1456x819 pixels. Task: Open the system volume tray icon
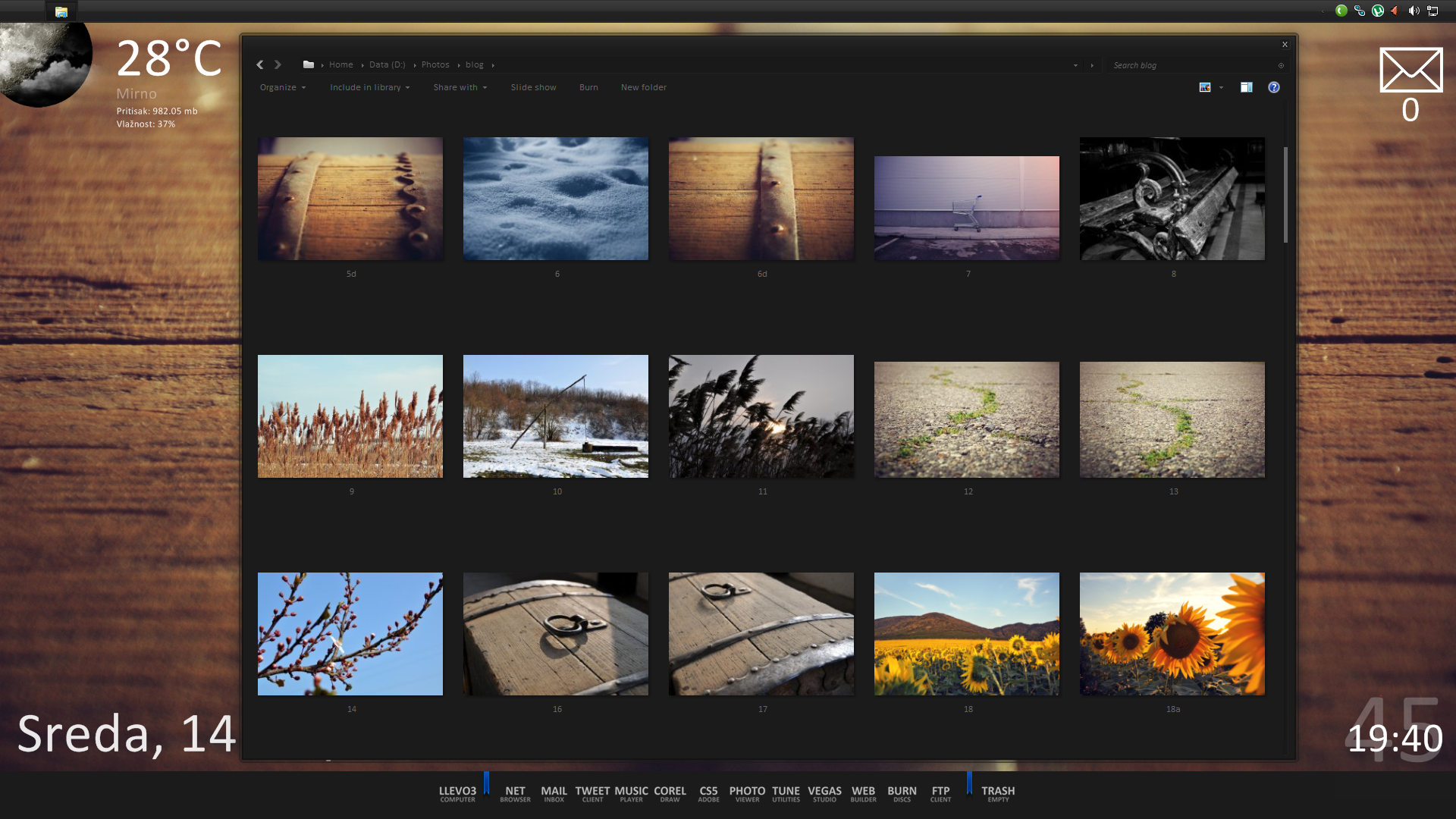(x=1414, y=11)
